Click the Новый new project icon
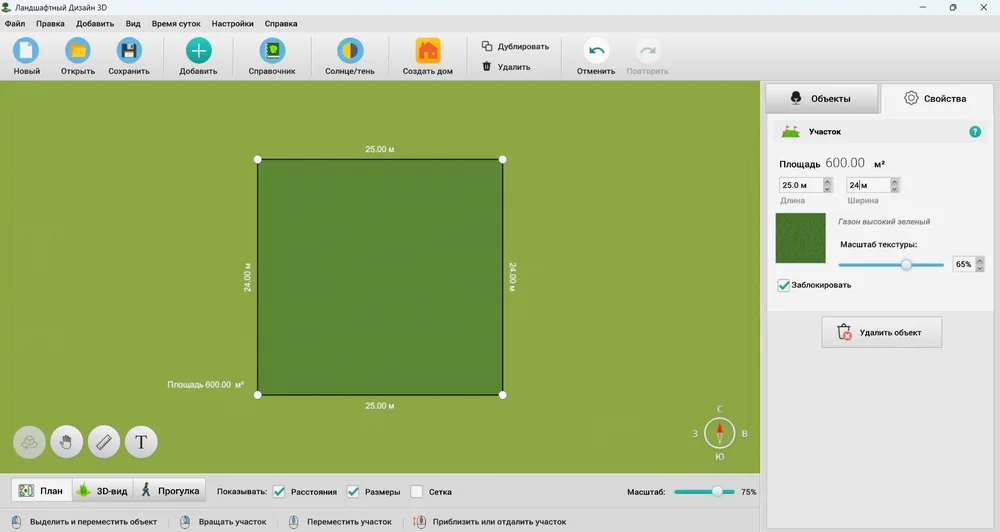 (26, 50)
